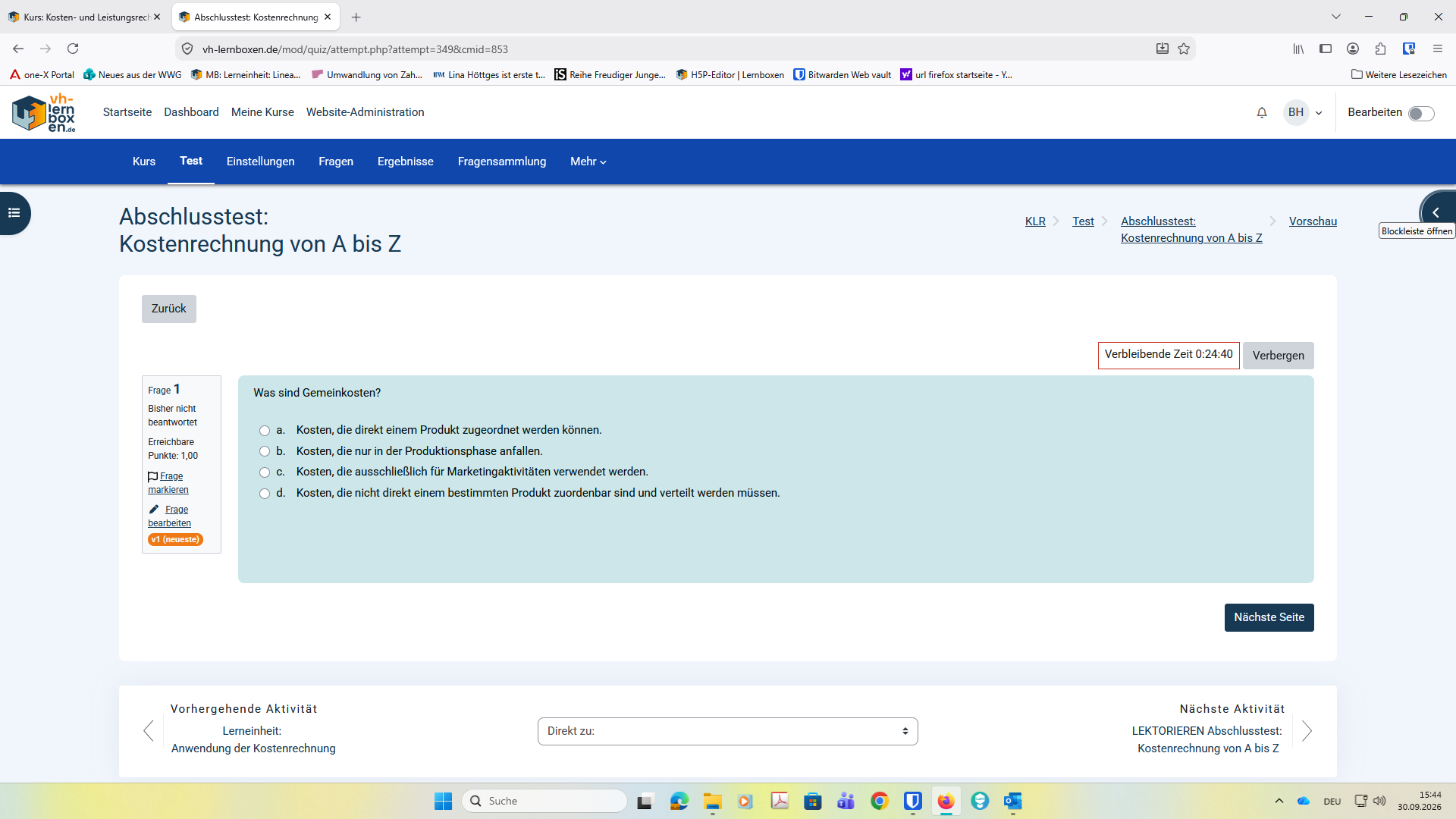
Task: Open the block drawer arrow icon
Action: (1436, 212)
